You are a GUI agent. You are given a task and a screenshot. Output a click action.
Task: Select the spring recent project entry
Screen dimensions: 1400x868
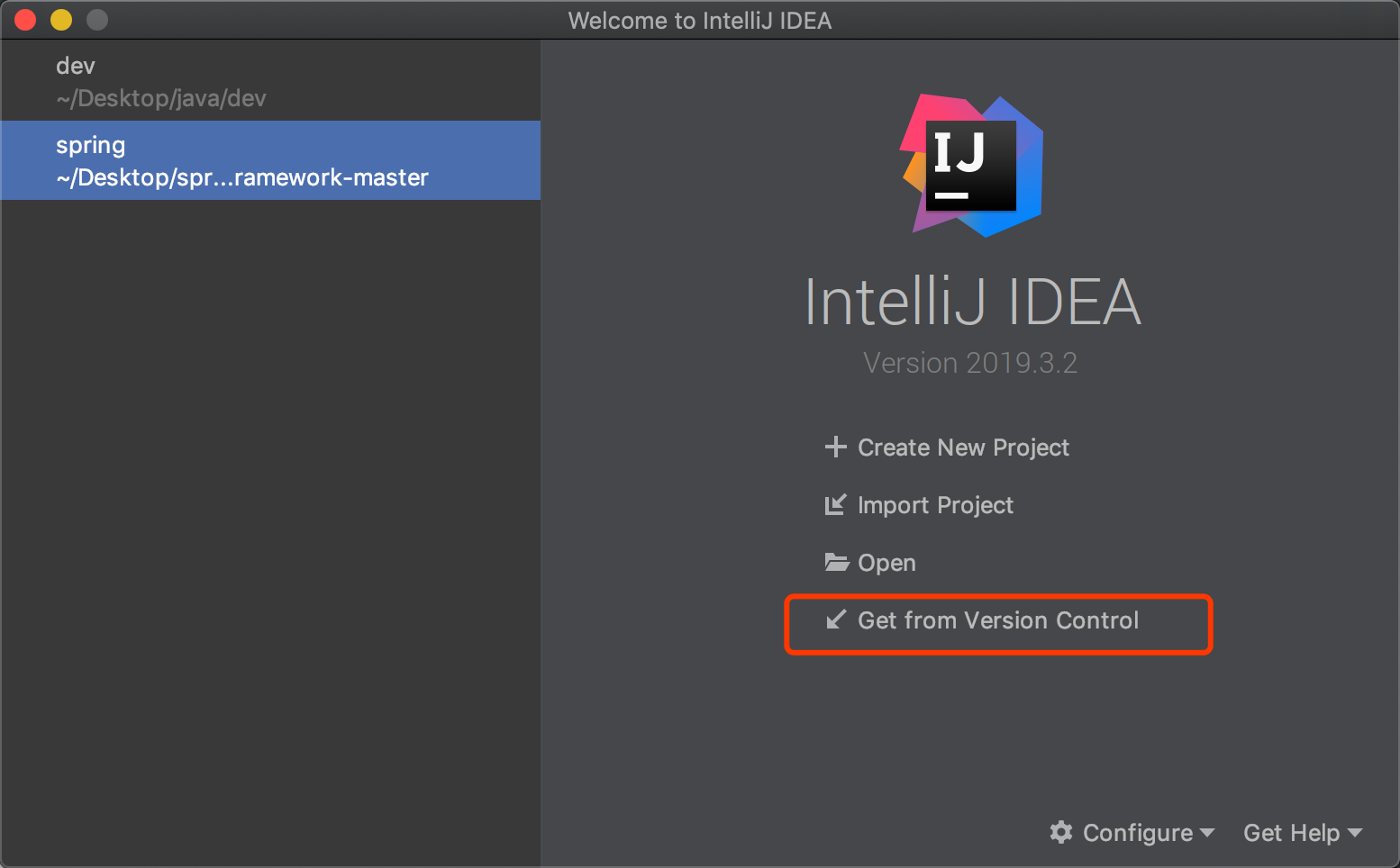point(270,160)
